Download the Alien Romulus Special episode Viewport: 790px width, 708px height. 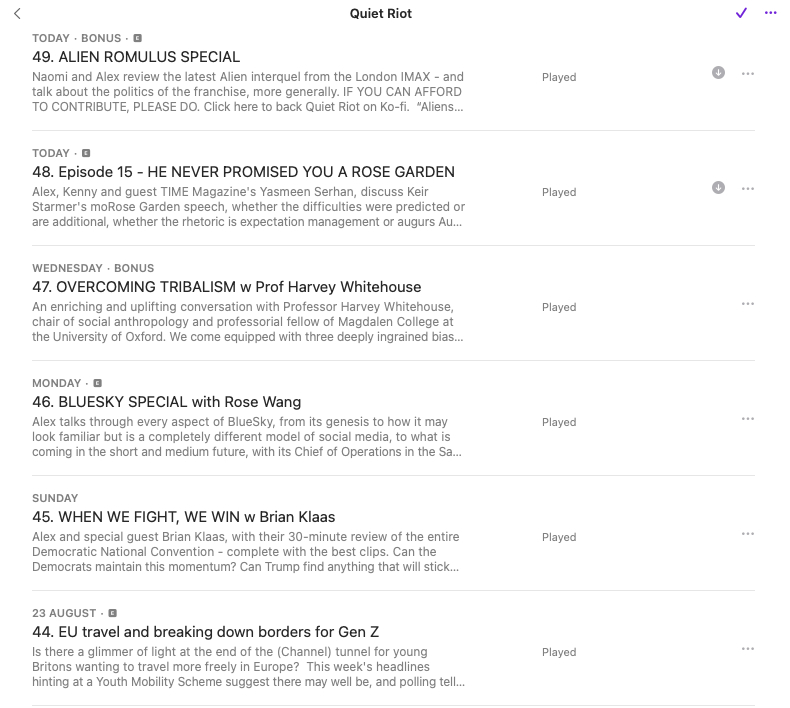(718, 73)
